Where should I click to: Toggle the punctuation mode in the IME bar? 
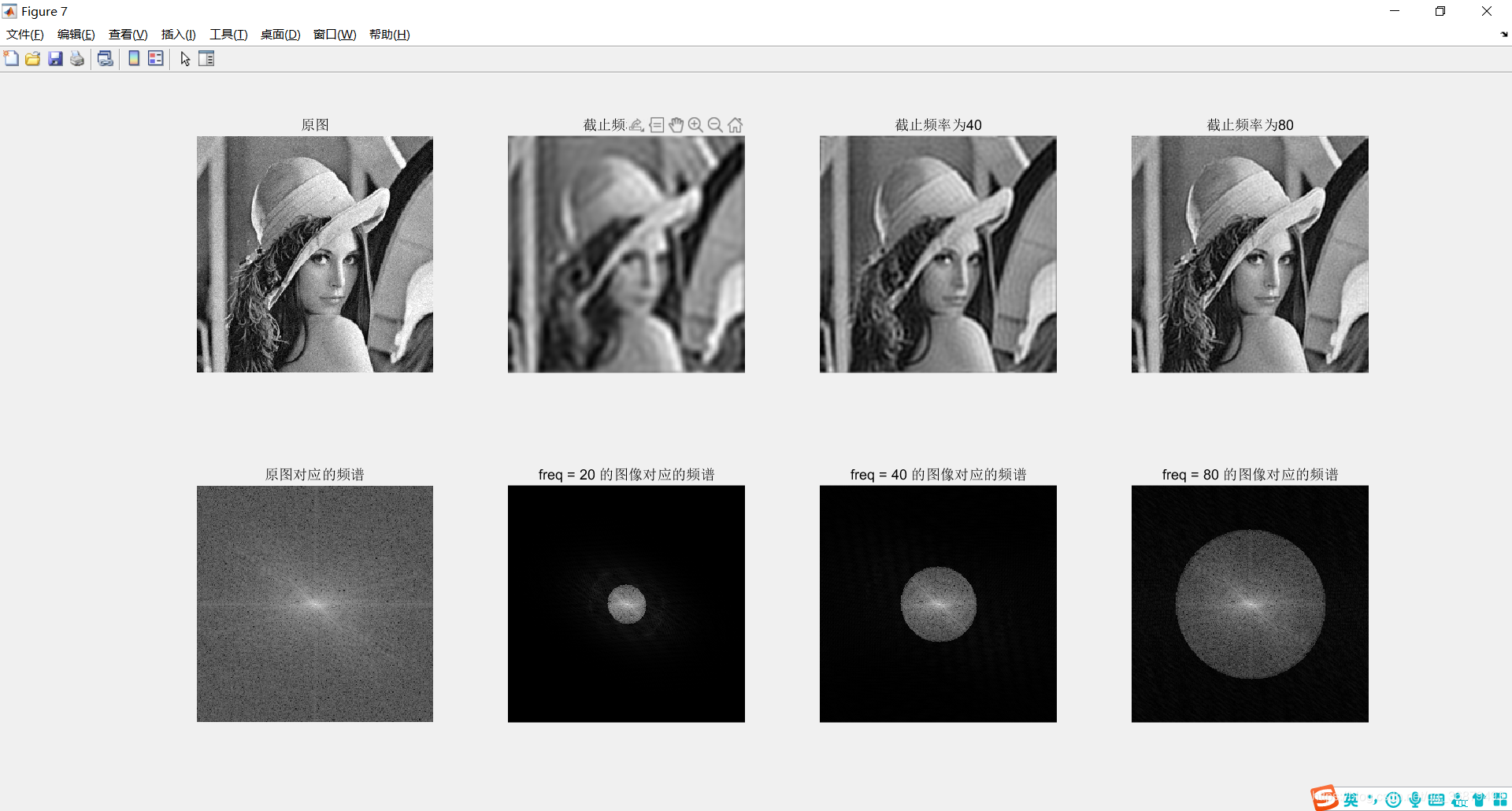tap(1373, 799)
